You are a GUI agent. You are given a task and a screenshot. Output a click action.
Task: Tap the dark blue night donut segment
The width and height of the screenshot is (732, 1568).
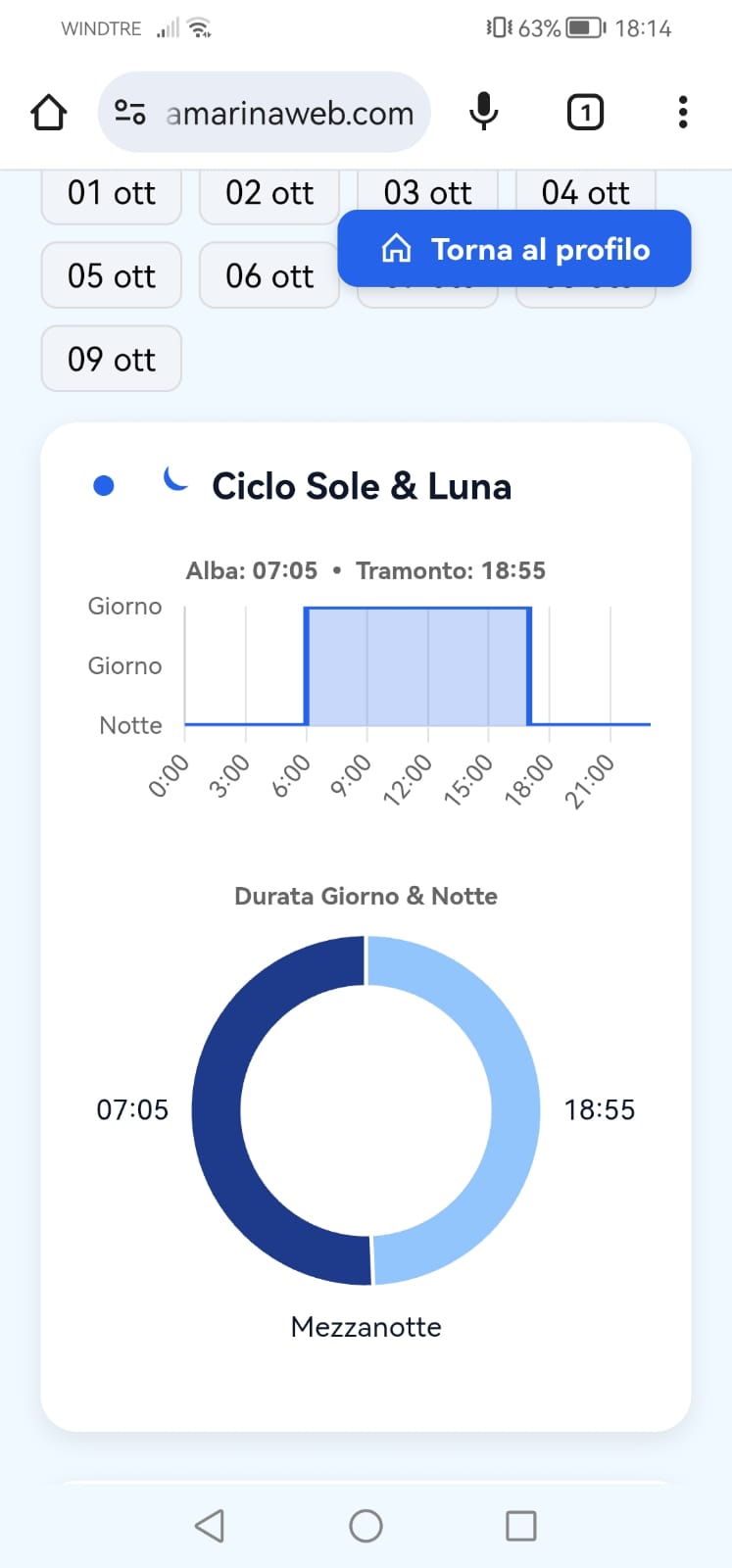click(x=218, y=1110)
